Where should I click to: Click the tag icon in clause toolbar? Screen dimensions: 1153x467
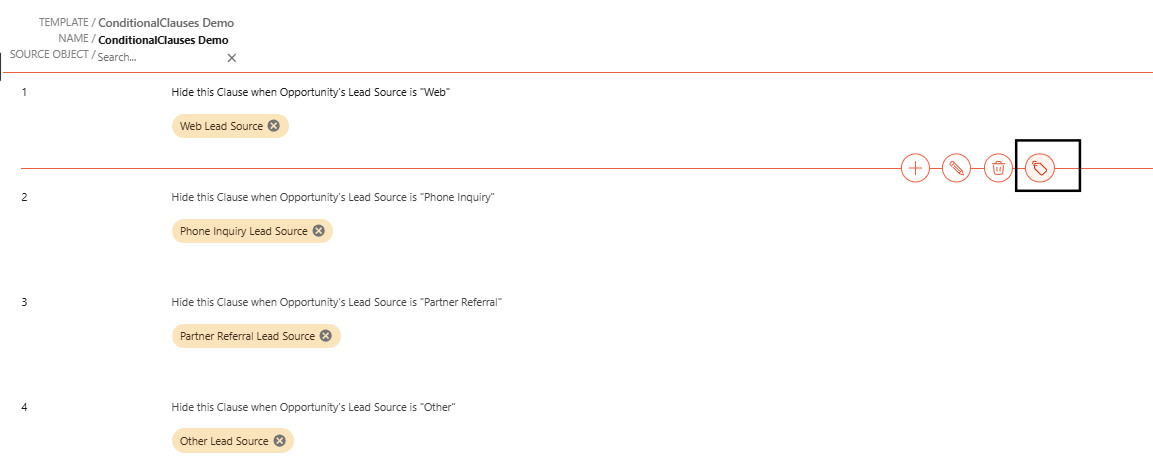pos(1040,168)
